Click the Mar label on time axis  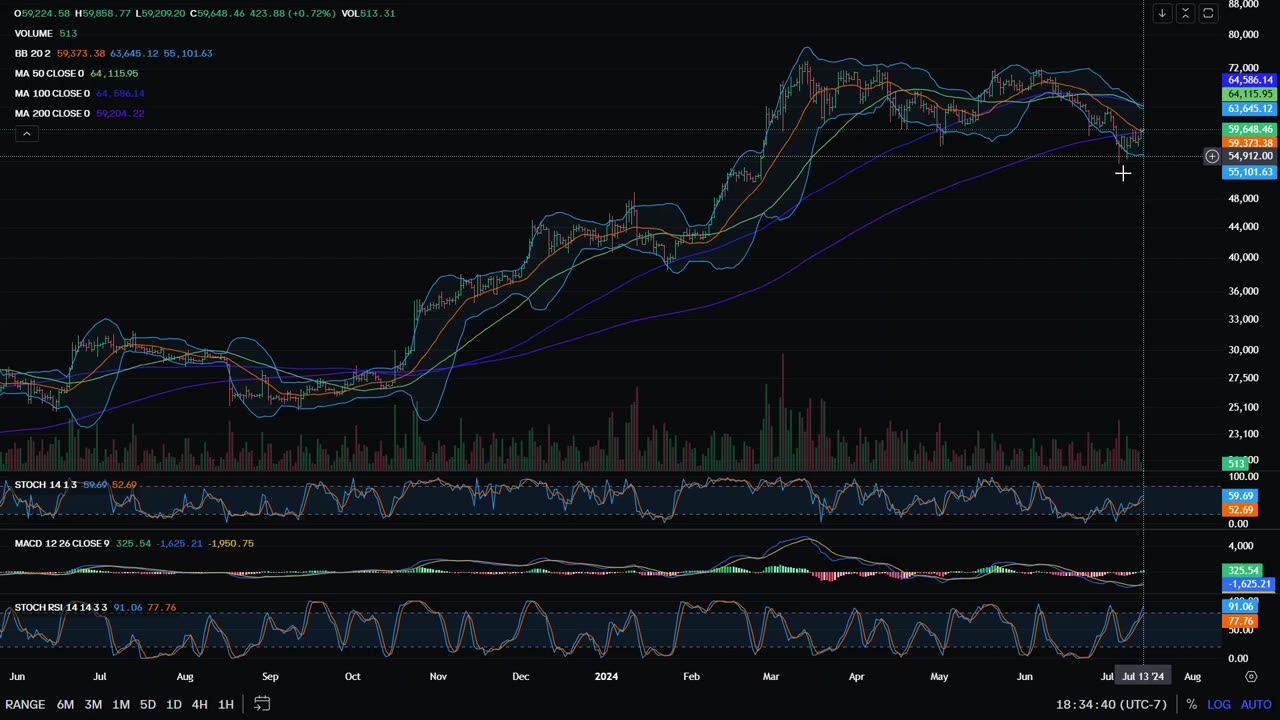pos(771,677)
